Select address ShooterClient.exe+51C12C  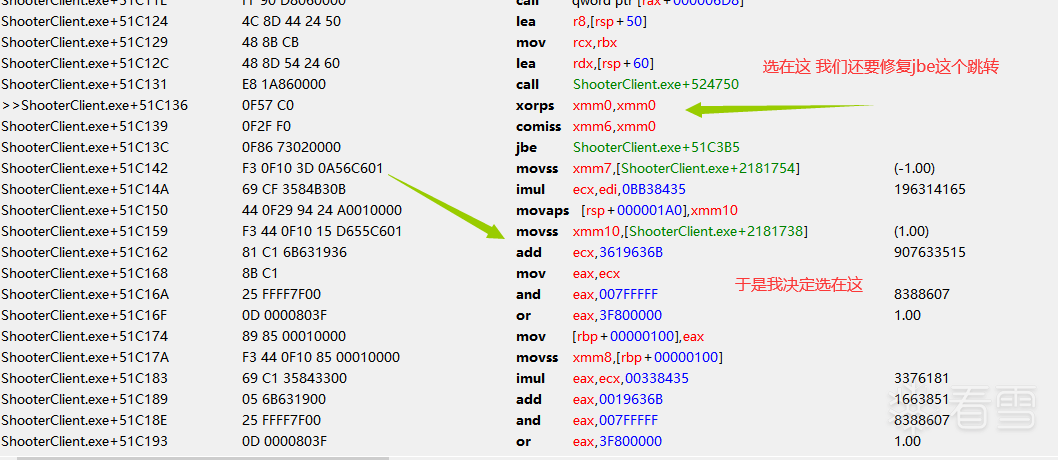[84, 63]
